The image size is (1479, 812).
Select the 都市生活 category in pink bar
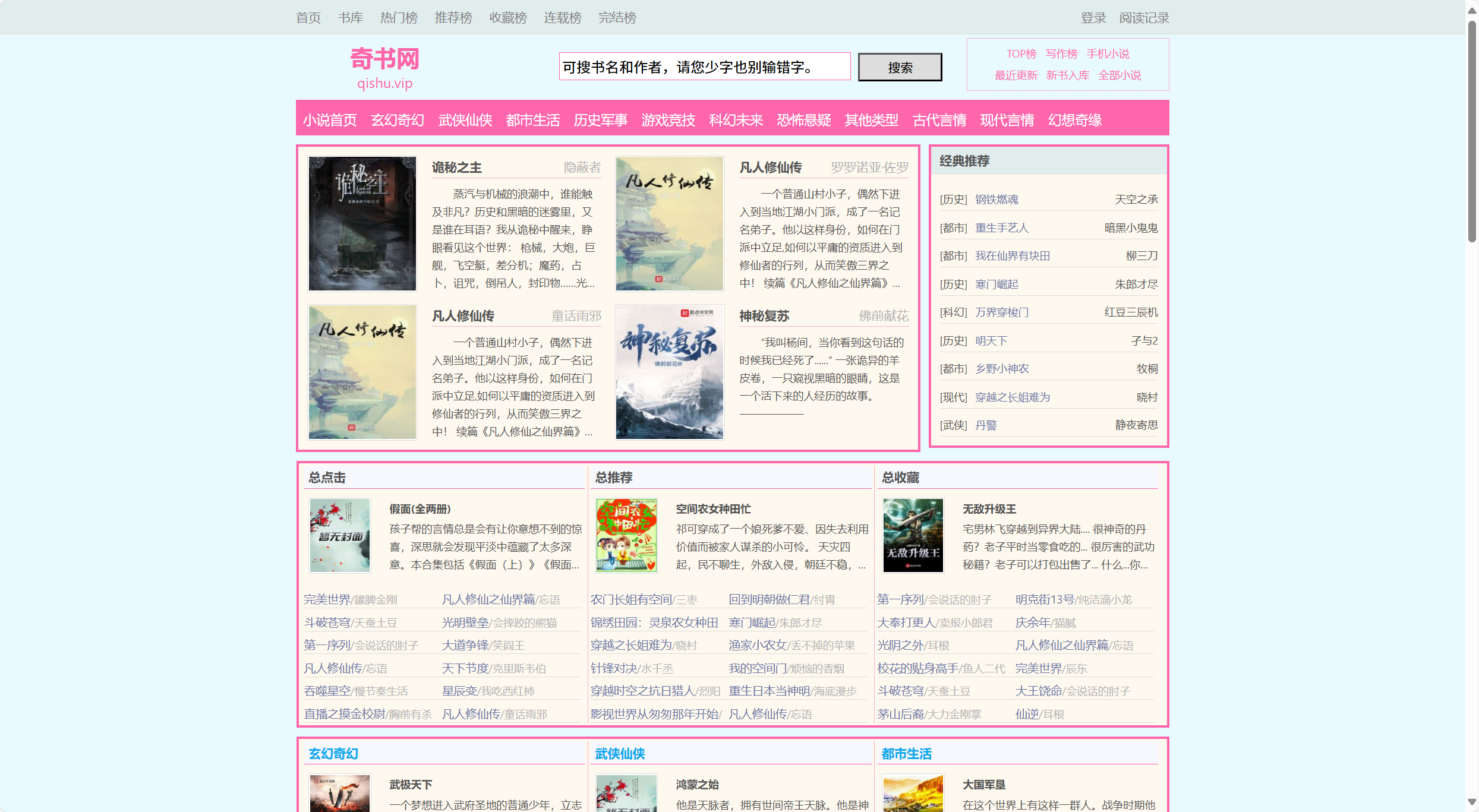click(533, 120)
